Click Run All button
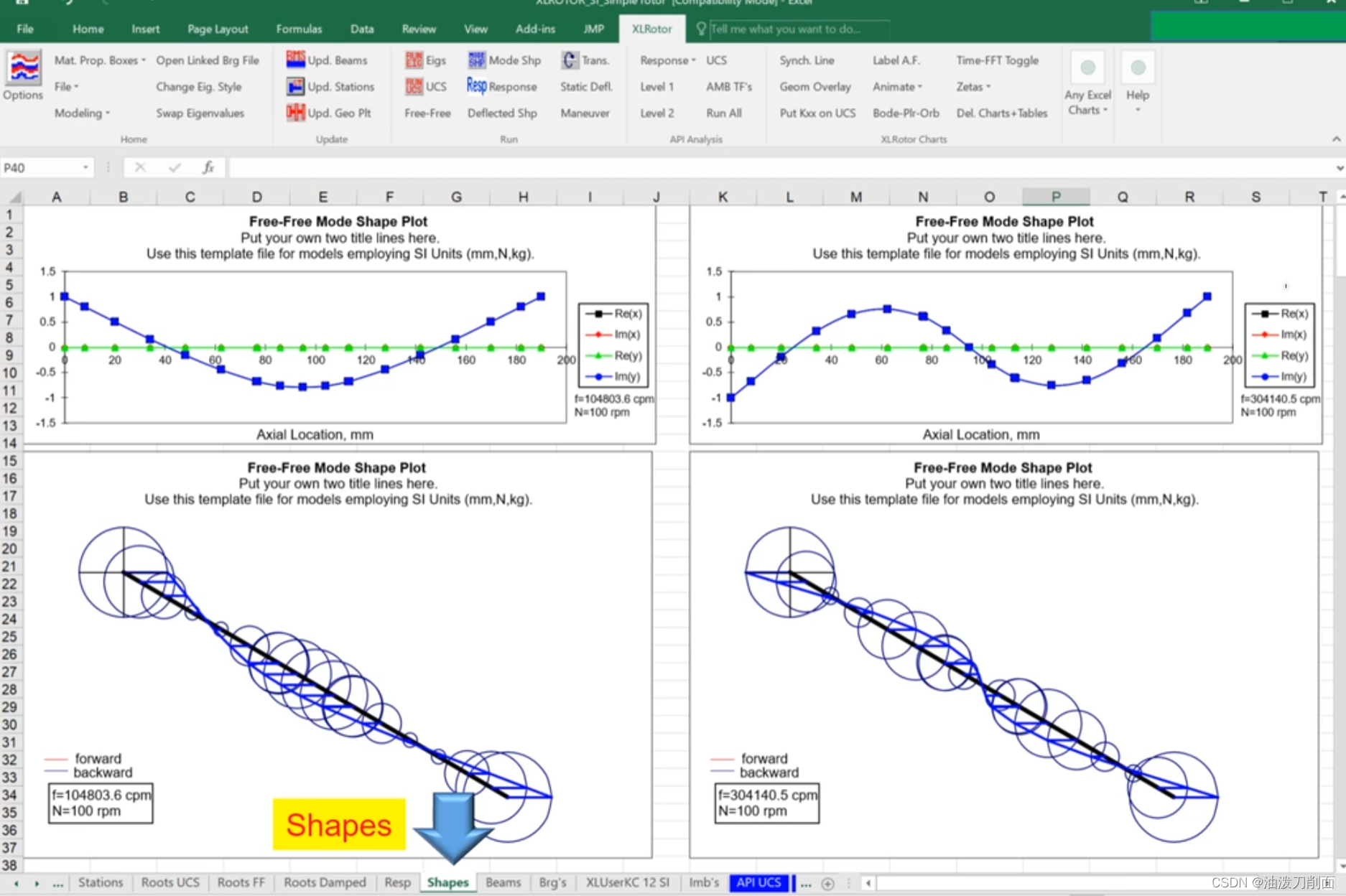1346x896 pixels. pos(723,113)
